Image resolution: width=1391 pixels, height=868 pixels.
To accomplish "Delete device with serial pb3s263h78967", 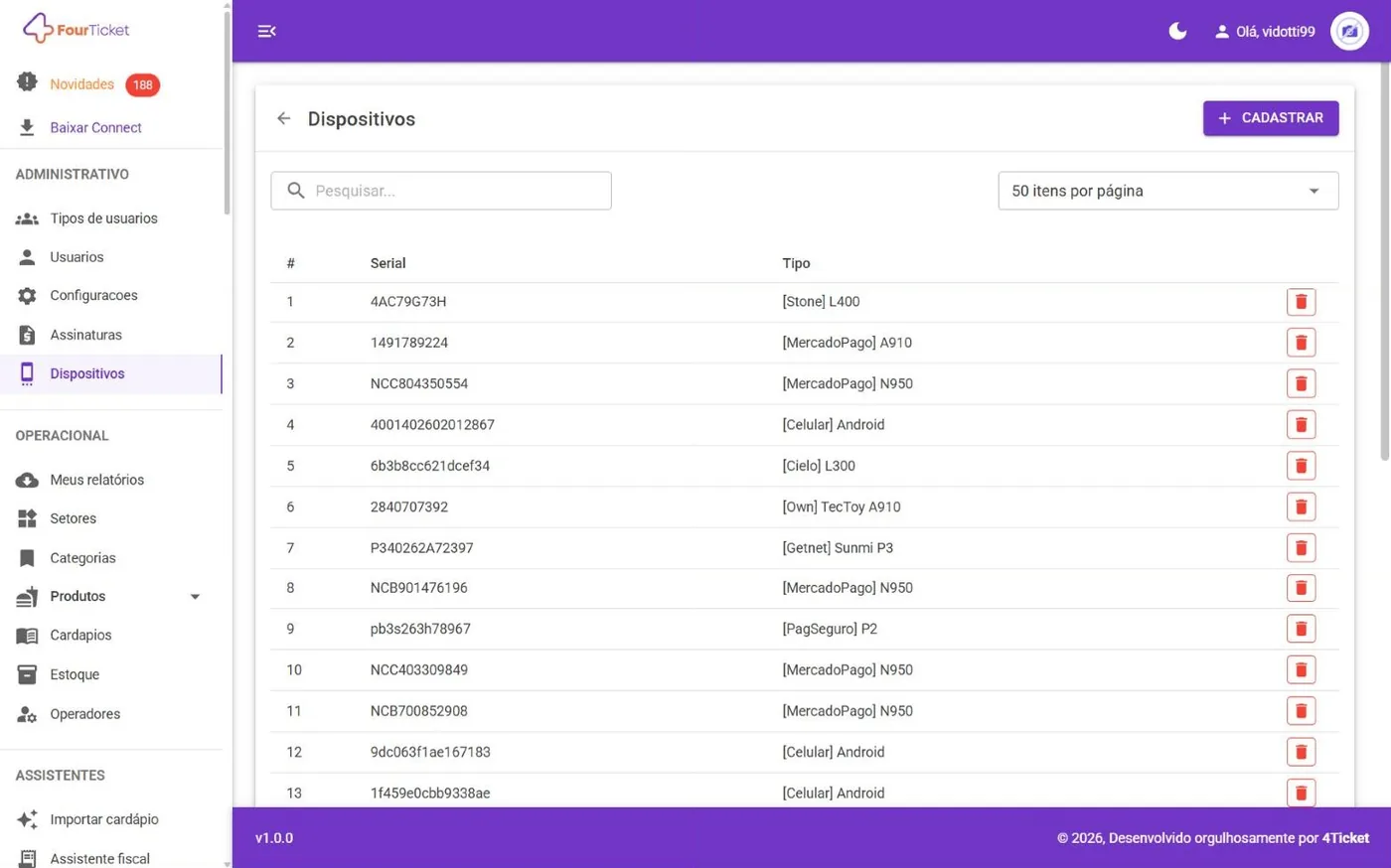I will pos(1301,629).
